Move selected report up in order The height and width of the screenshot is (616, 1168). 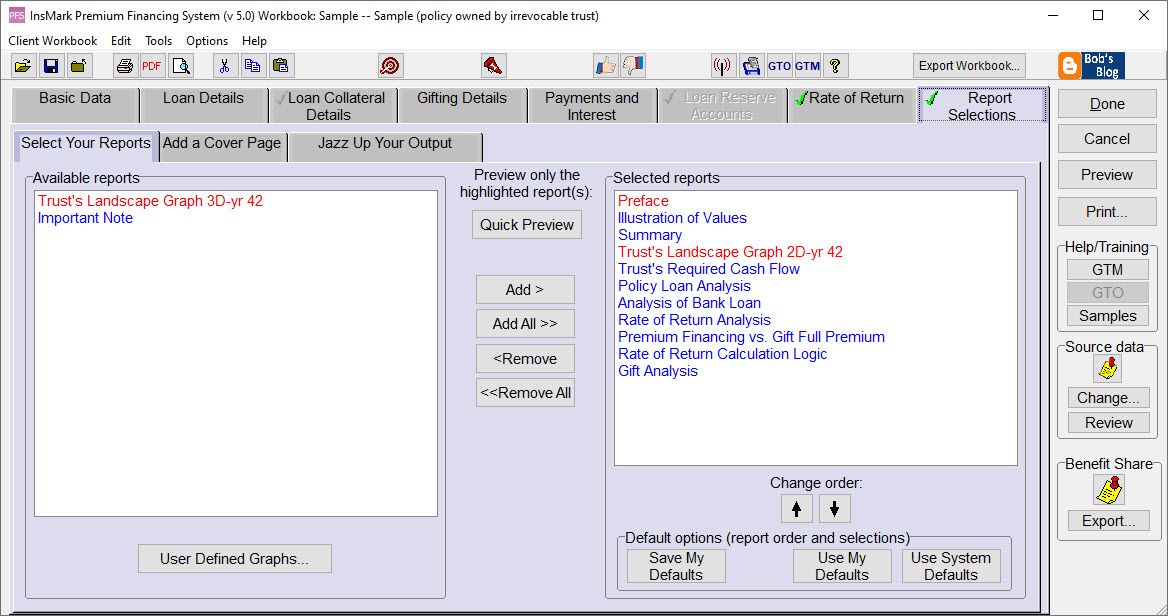(x=796, y=508)
